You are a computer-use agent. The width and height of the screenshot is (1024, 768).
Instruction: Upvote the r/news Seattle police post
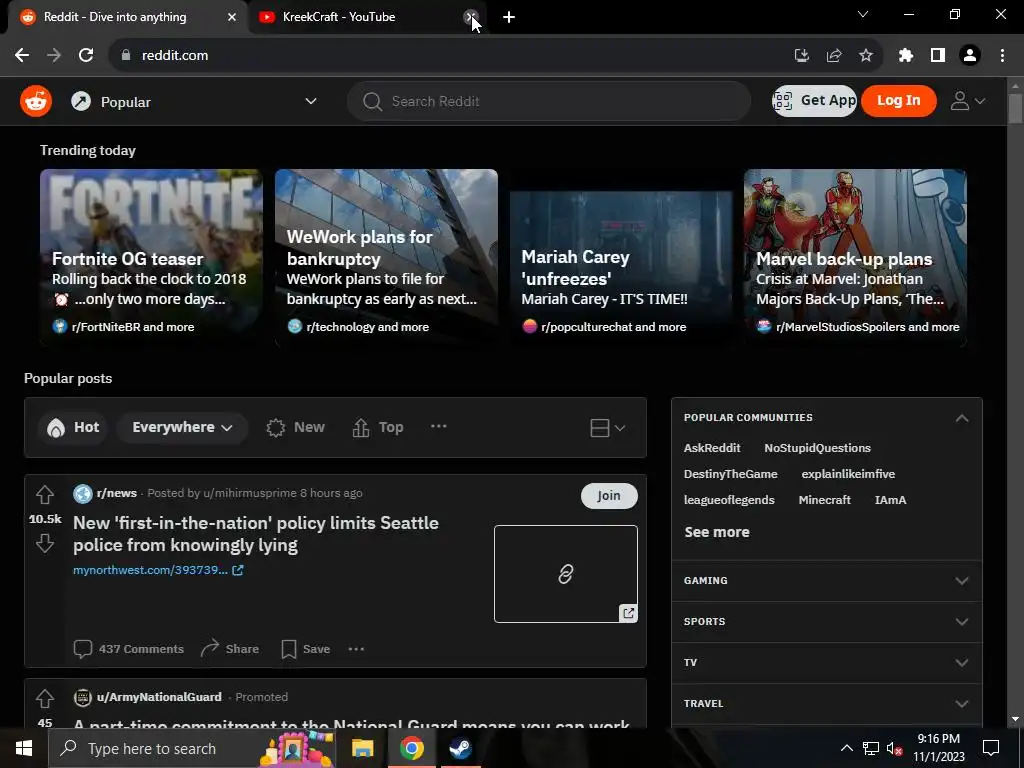[44, 494]
